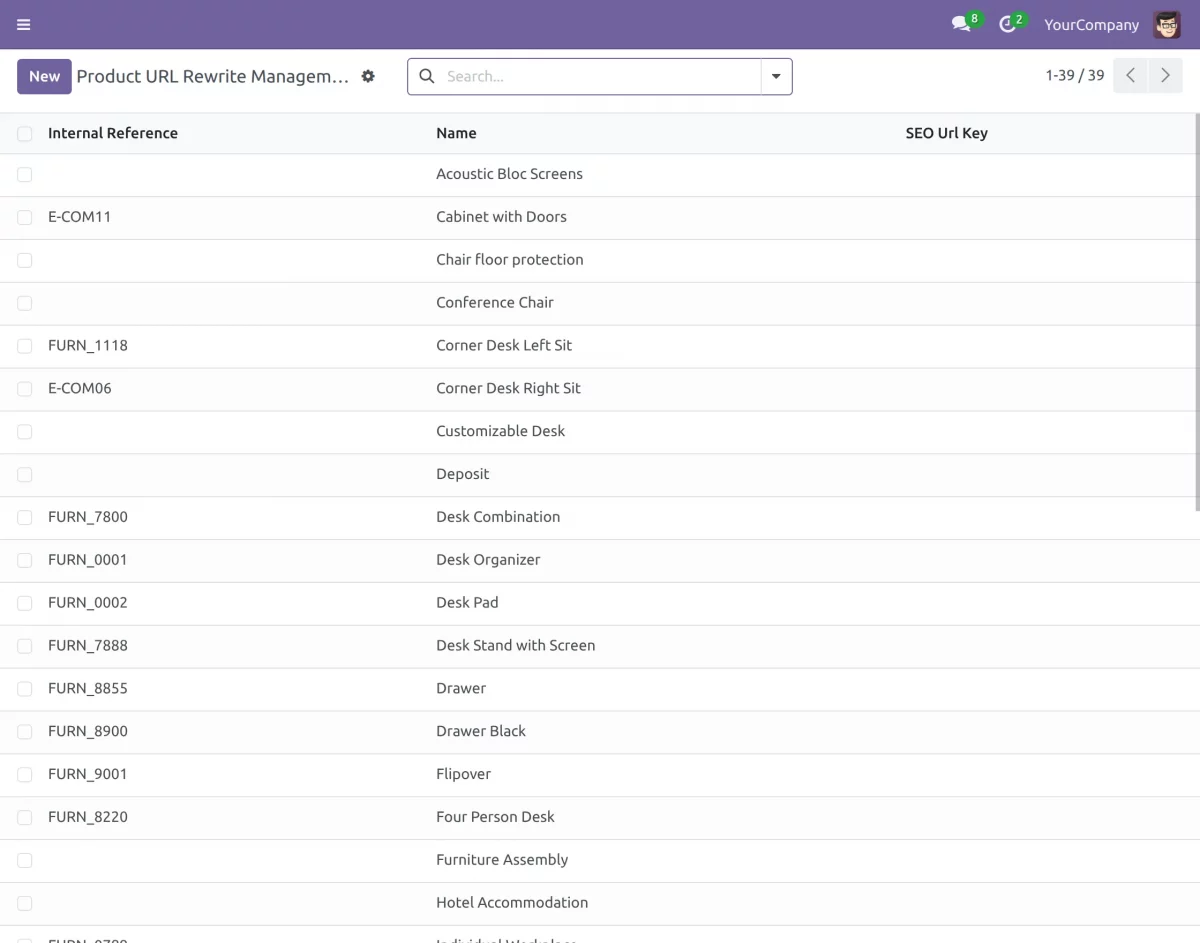Check the checkbox for FURN_1118 row
1200x943 pixels.
point(24,345)
